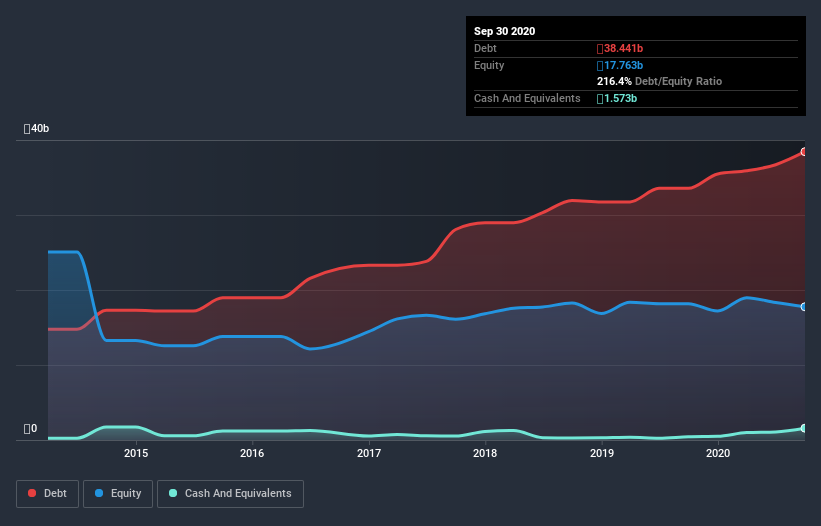The width and height of the screenshot is (821, 526).
Task: Select the 2019 x-axis label
Action: [602, 453]
